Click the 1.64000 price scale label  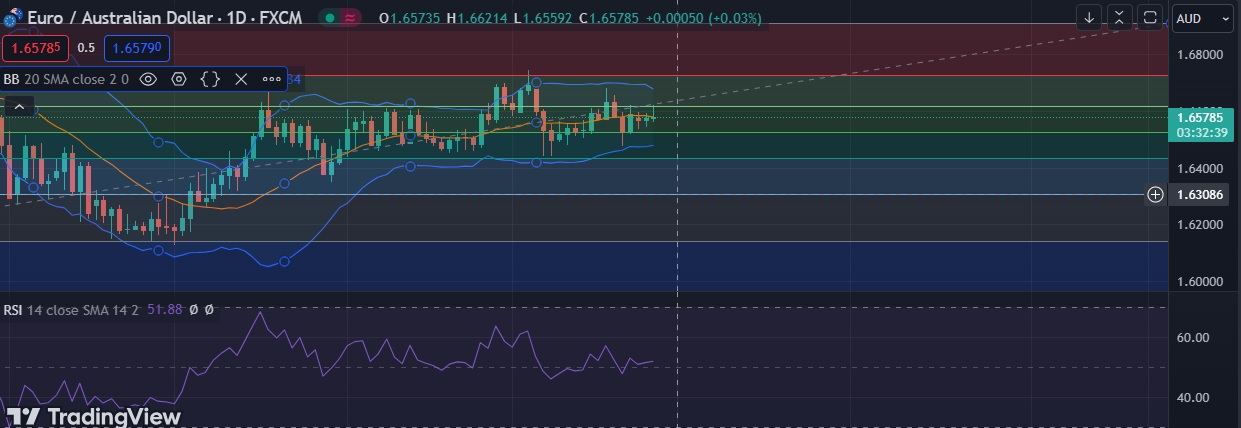1201,169
